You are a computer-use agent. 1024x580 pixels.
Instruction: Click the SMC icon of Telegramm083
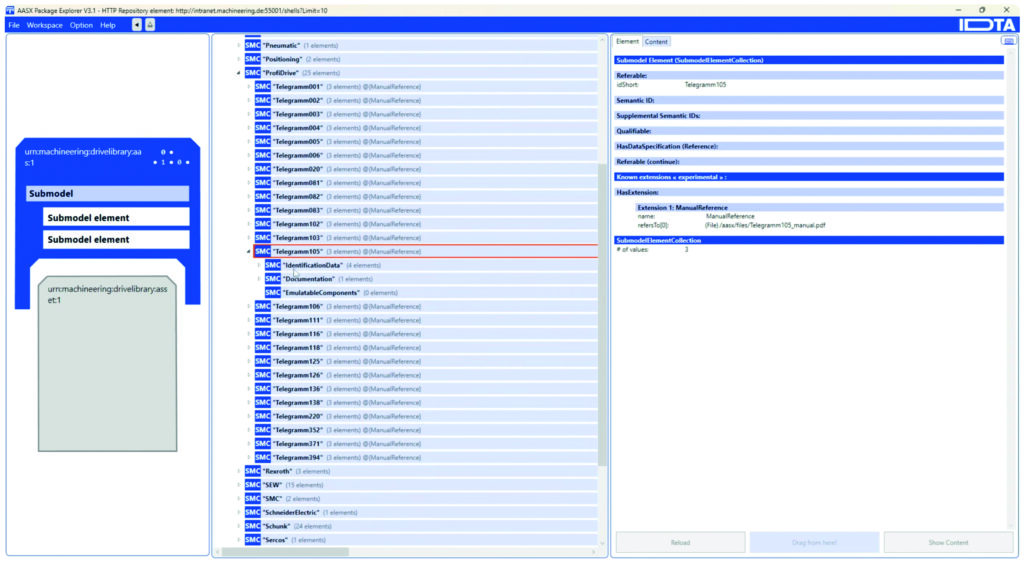coord(263,210)
